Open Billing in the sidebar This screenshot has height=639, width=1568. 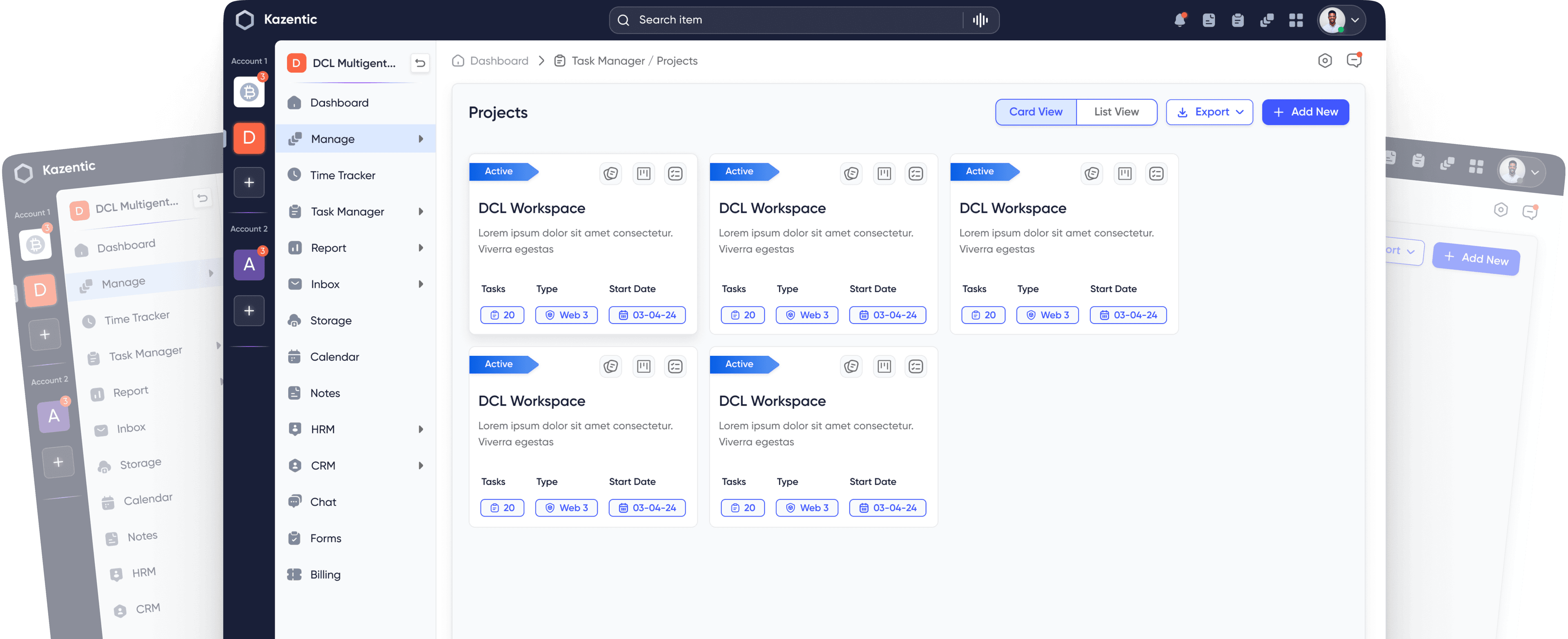[356, 575]
